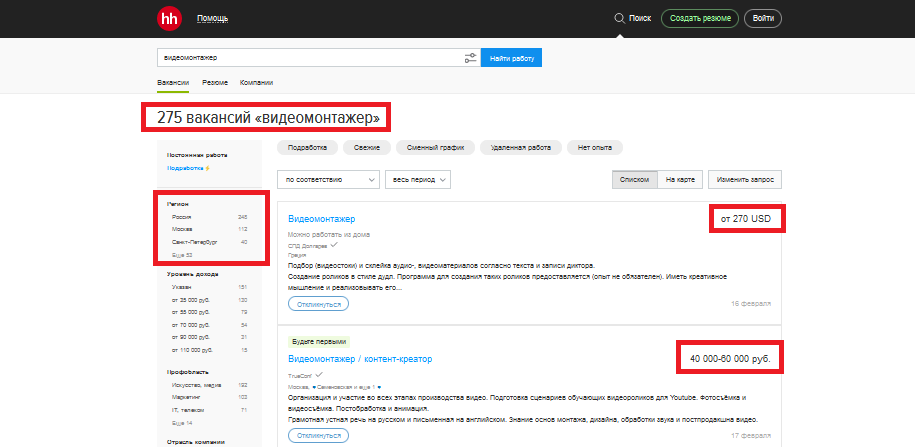Click the 'Изменить запрос' button
Viewport: 915px width, 447px height.
(x=745, y=179)
